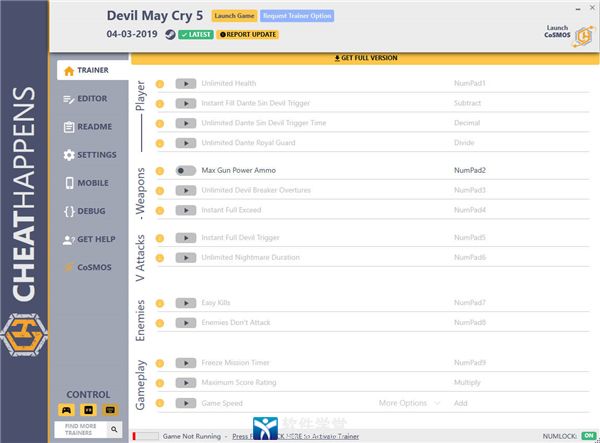
Task: Click orange info dot for Instant Full Exceed
Action: coord(160,210)
